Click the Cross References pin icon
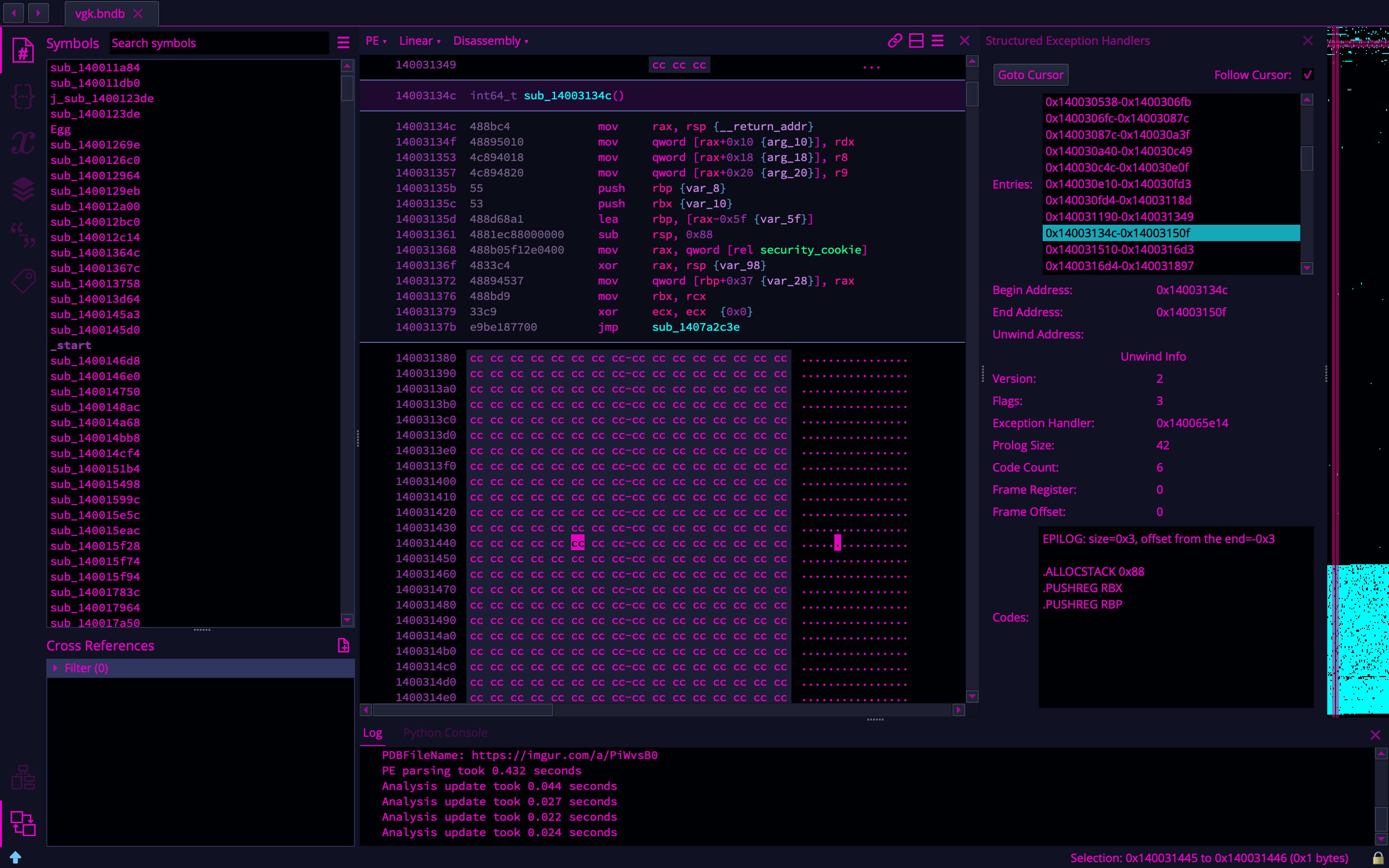This screenshot has width=1389, height=868. coord(343,646)
